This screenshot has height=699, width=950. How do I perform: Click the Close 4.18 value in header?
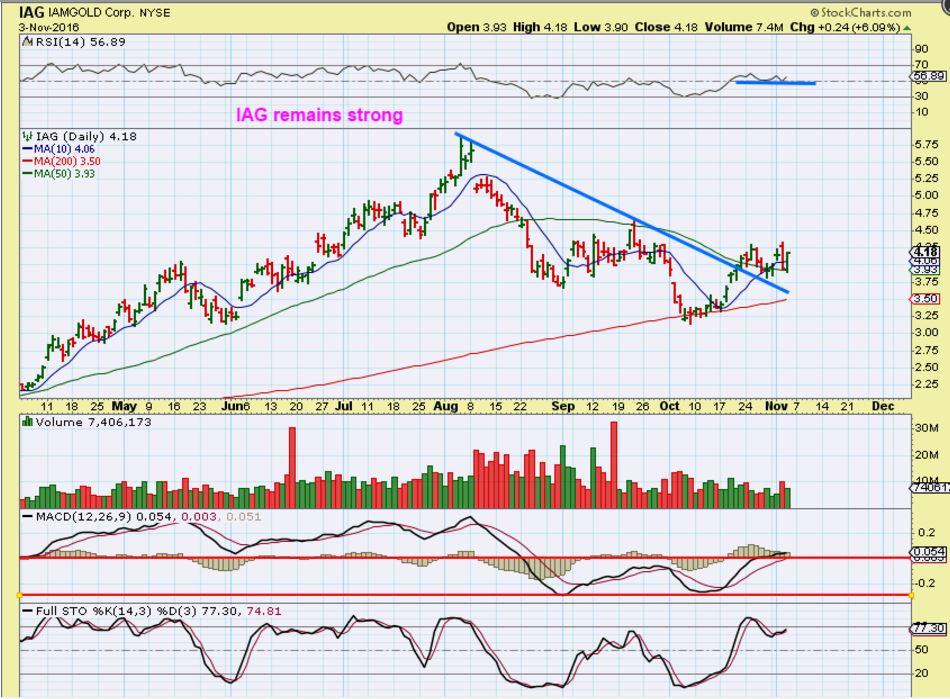click(666, 27)
